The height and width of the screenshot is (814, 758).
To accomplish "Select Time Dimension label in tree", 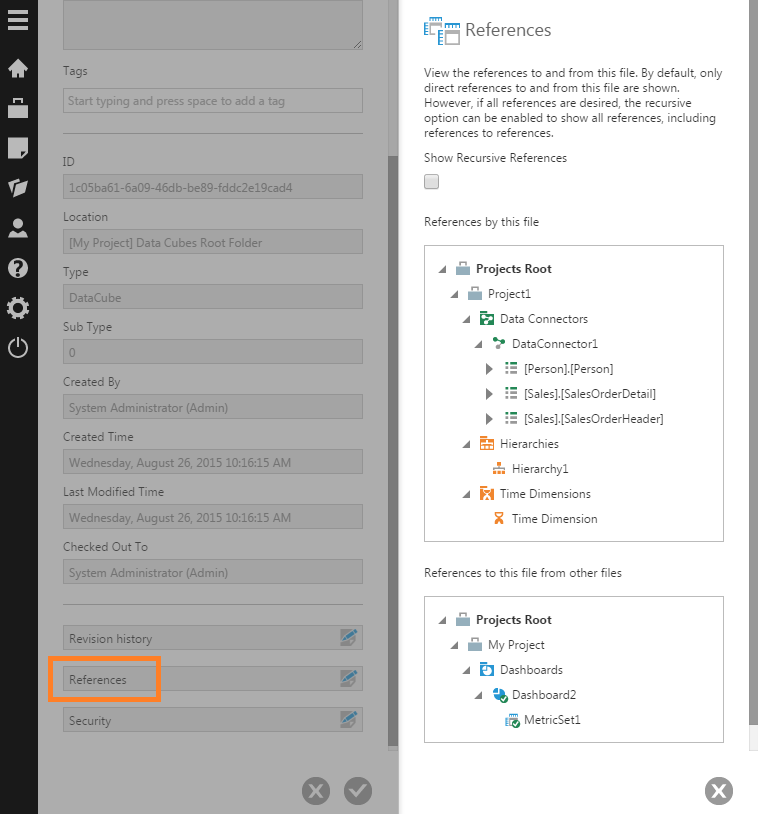I will tap(554, 519).
